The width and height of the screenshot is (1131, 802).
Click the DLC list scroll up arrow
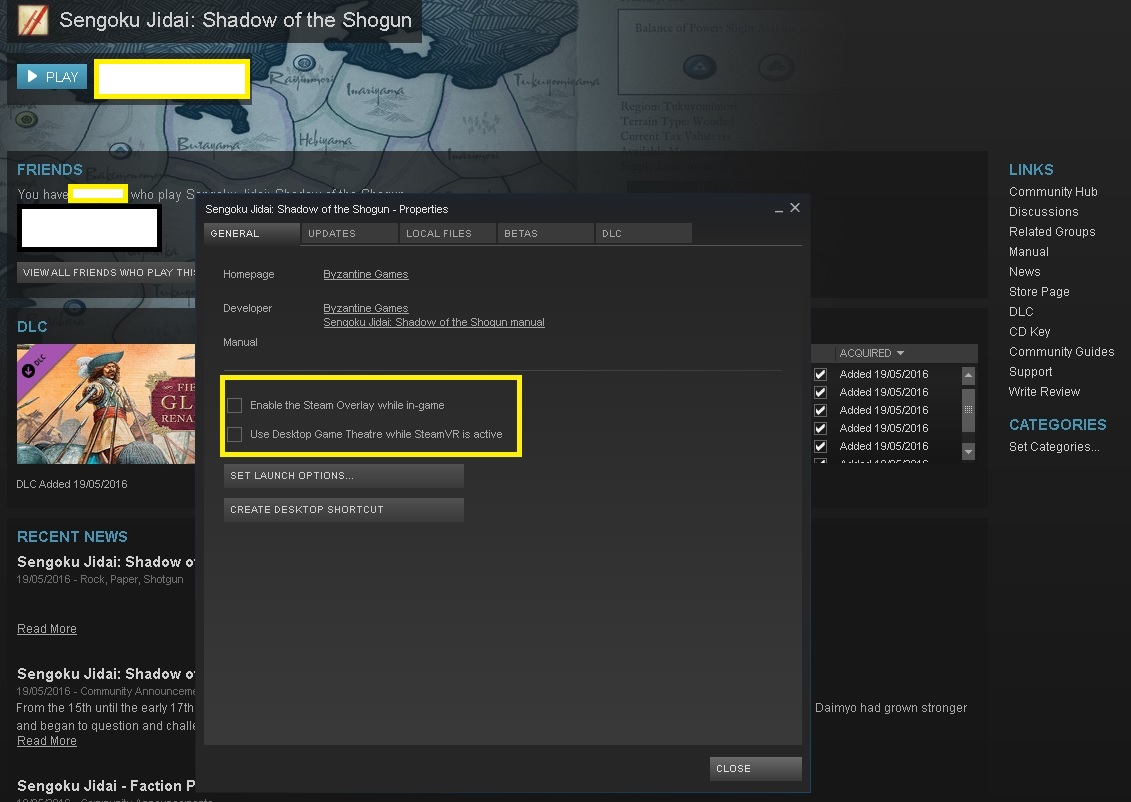click(x=969, y=376)
